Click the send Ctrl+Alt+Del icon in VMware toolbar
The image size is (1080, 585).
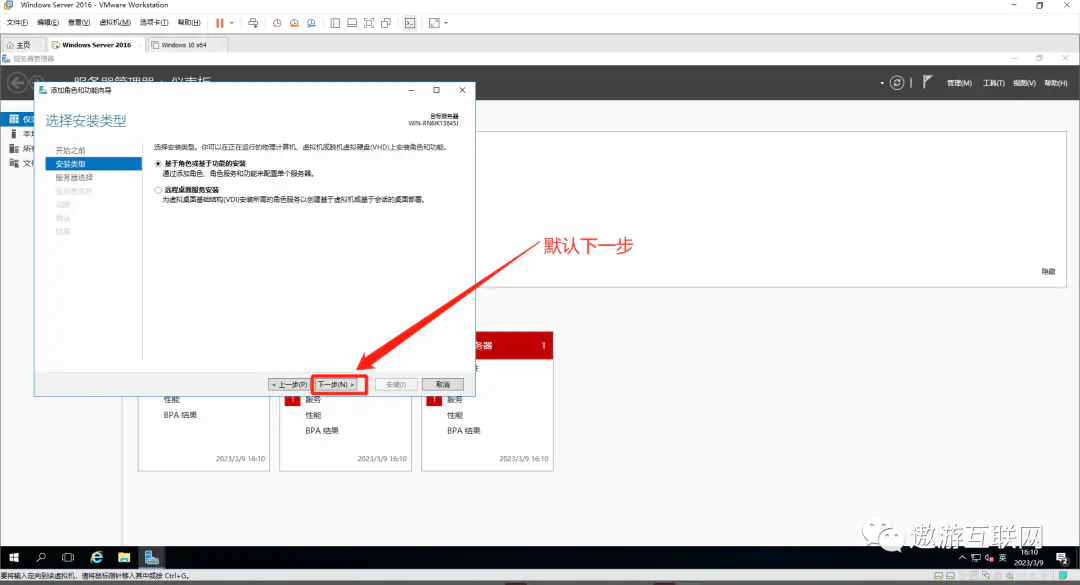coord(253,23)
